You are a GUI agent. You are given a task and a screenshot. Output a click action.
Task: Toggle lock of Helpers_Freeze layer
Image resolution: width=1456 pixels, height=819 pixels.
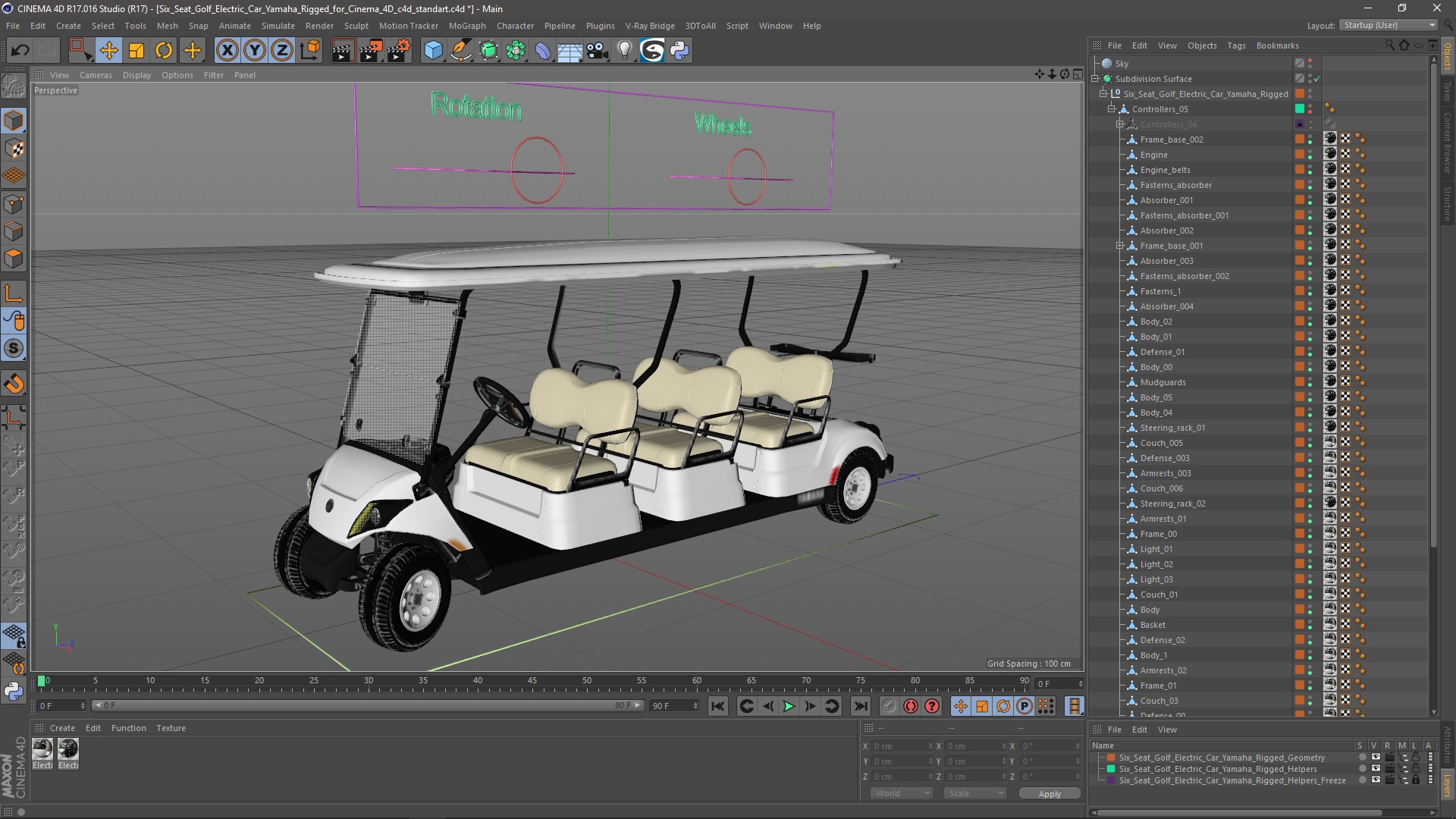(x=1415, y=780)
